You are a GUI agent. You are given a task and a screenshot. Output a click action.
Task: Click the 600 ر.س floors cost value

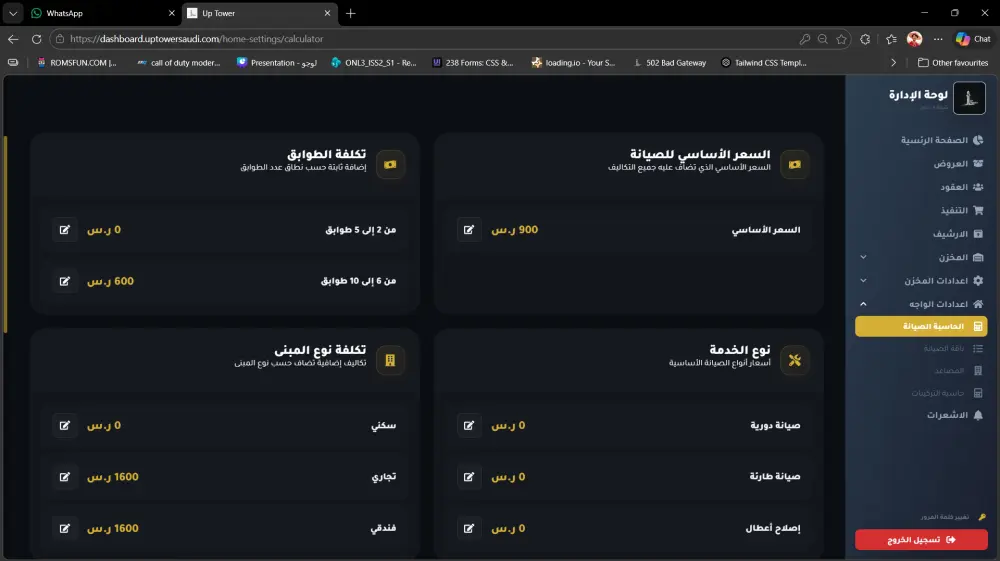coord(110,281)
